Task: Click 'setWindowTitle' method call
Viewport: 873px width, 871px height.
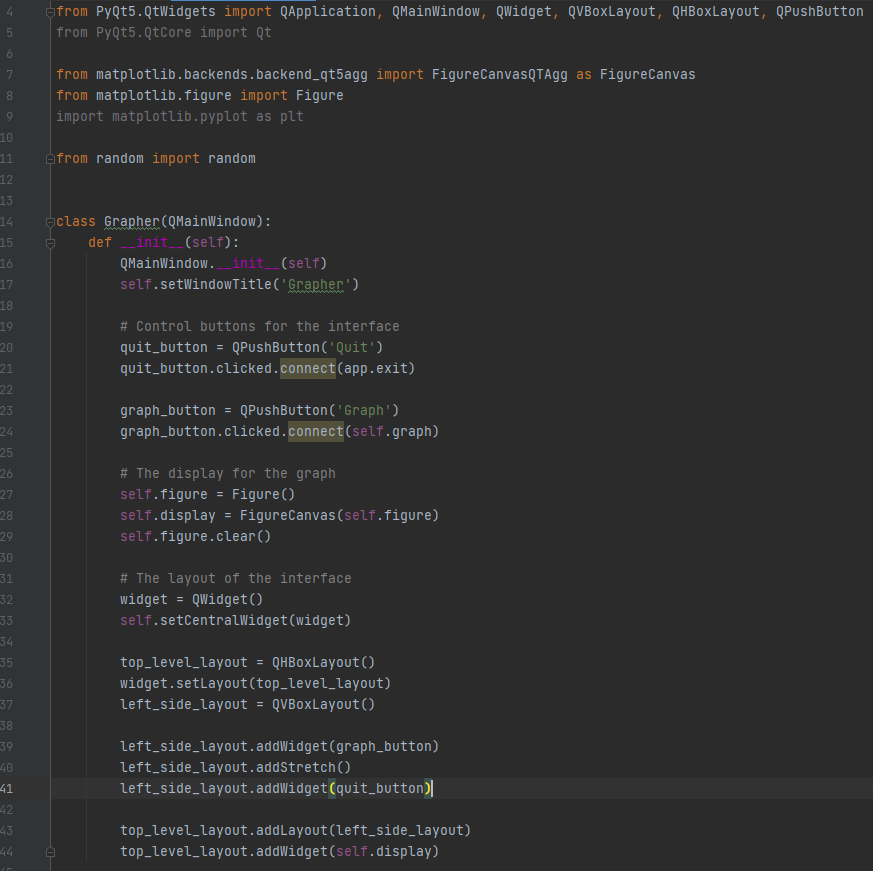Action: click(216, 285)
